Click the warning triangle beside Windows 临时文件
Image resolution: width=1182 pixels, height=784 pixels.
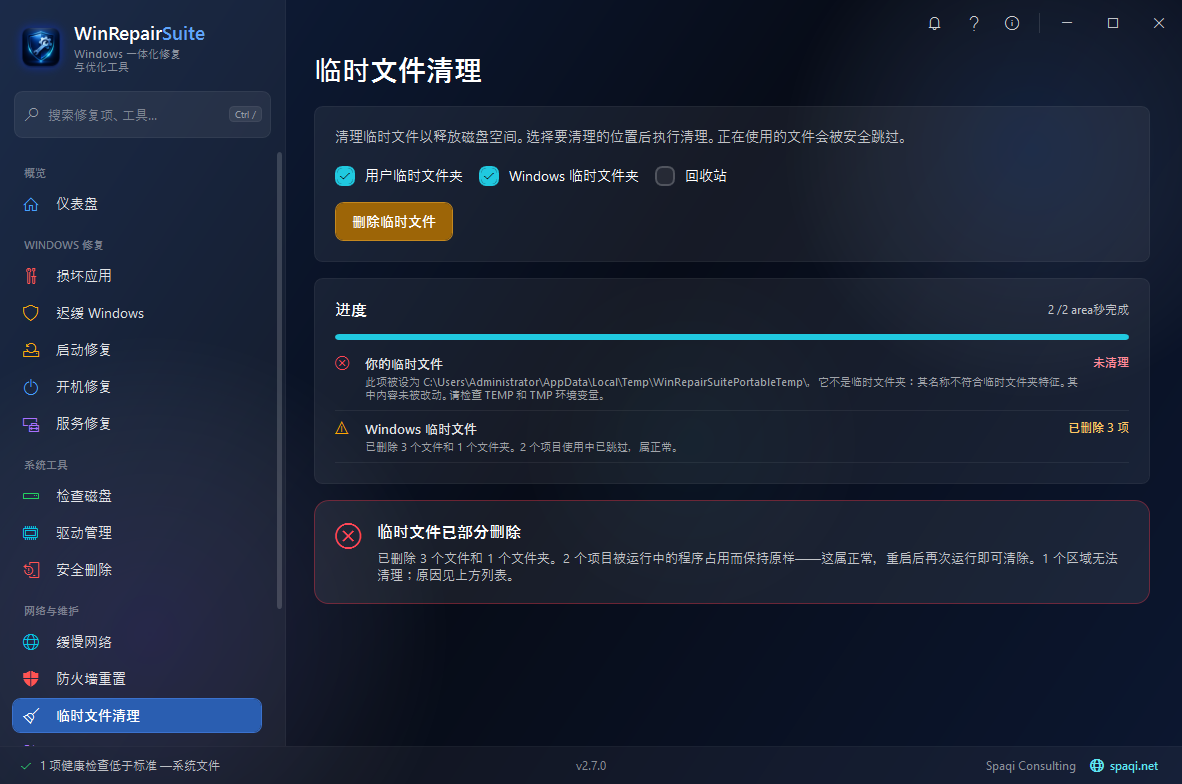tap(341, 428)
